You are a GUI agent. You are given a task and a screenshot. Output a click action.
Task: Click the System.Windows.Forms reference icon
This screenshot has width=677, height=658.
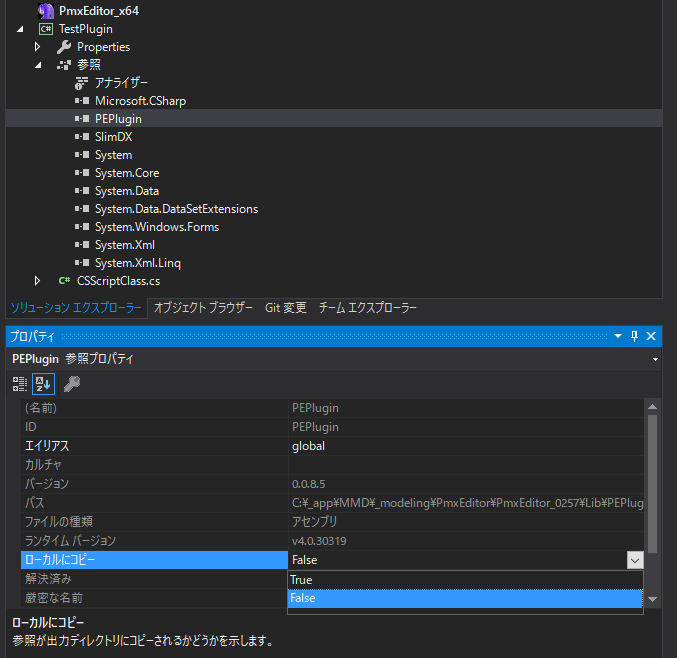[82, 227]
